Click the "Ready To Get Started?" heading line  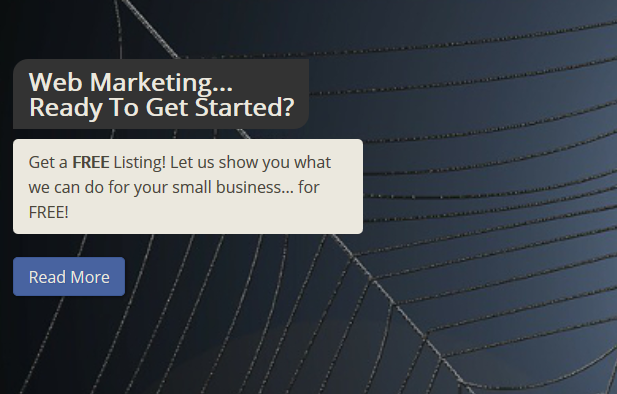[162, 107]
